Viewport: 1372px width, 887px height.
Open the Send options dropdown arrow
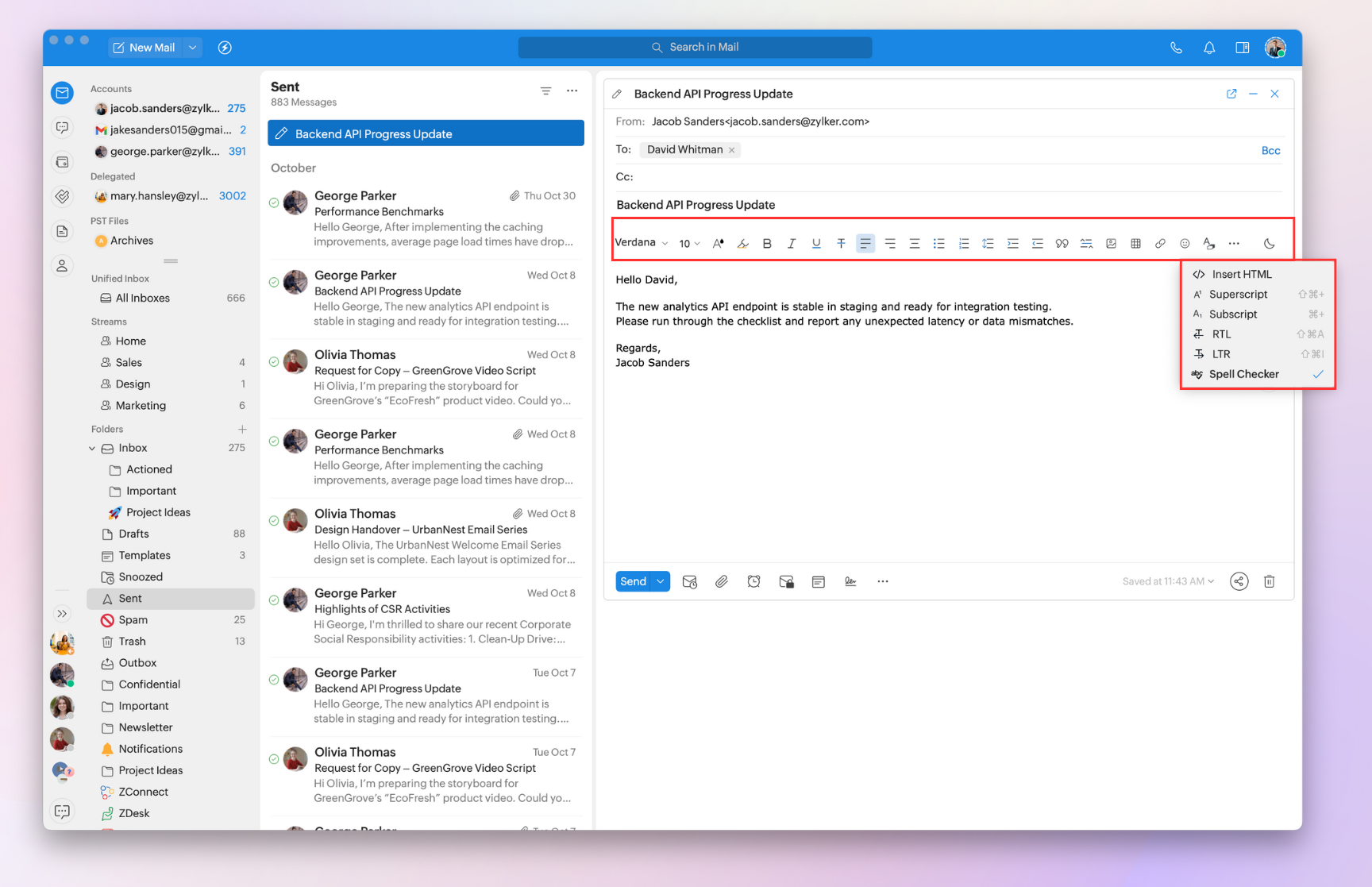(x=661, y=582)
